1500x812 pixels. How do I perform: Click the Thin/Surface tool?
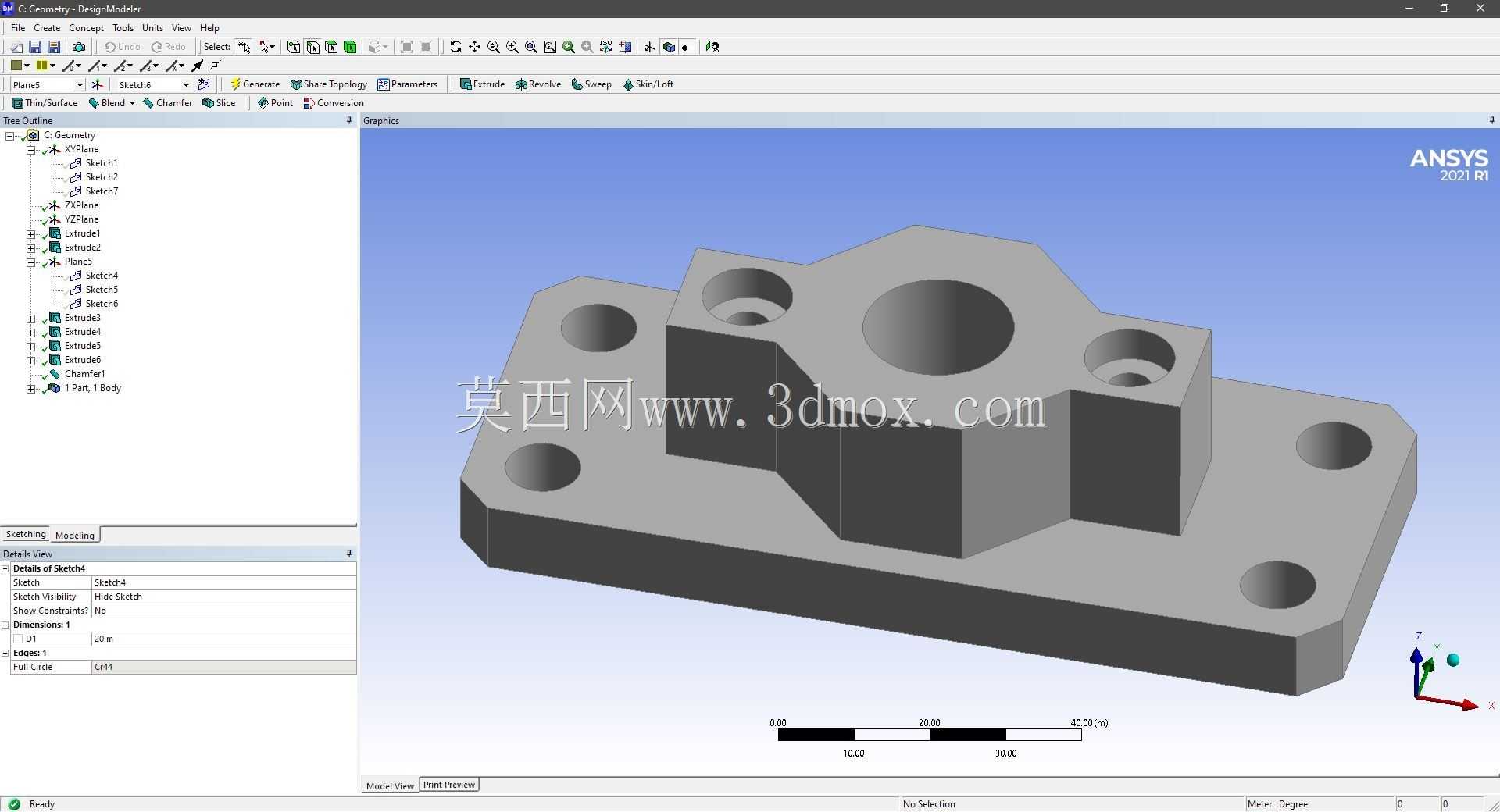click(45, 103)
